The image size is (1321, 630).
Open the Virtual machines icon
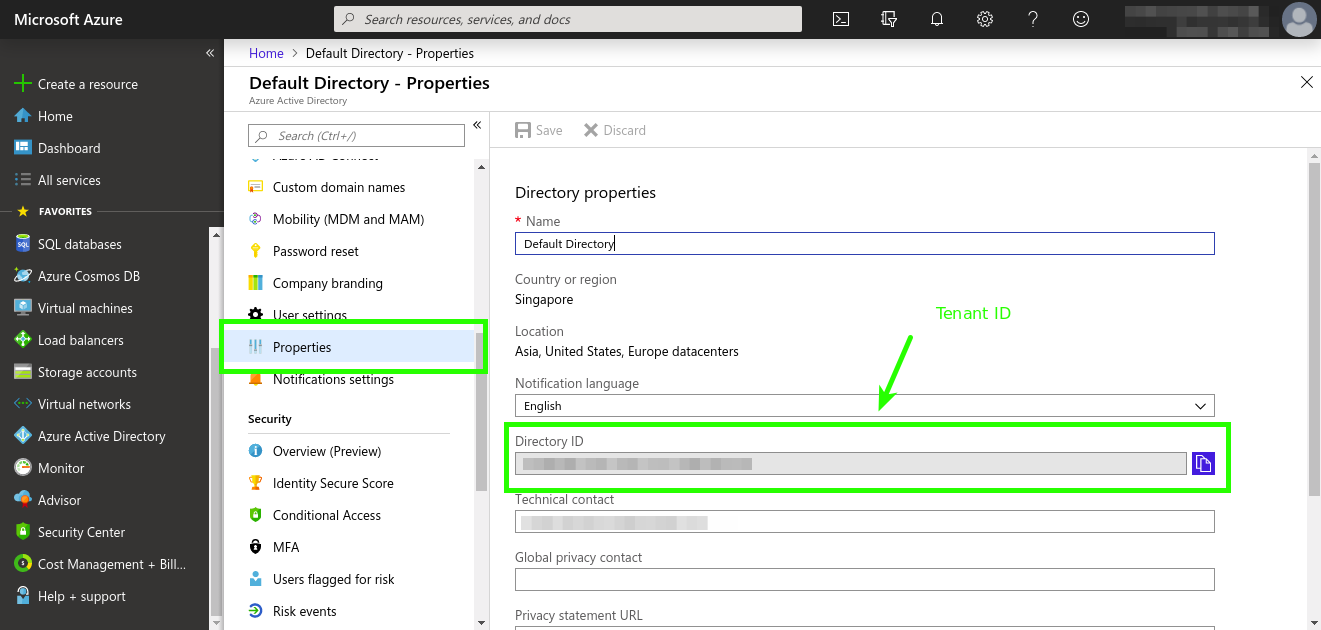click(x=23, y=308)
